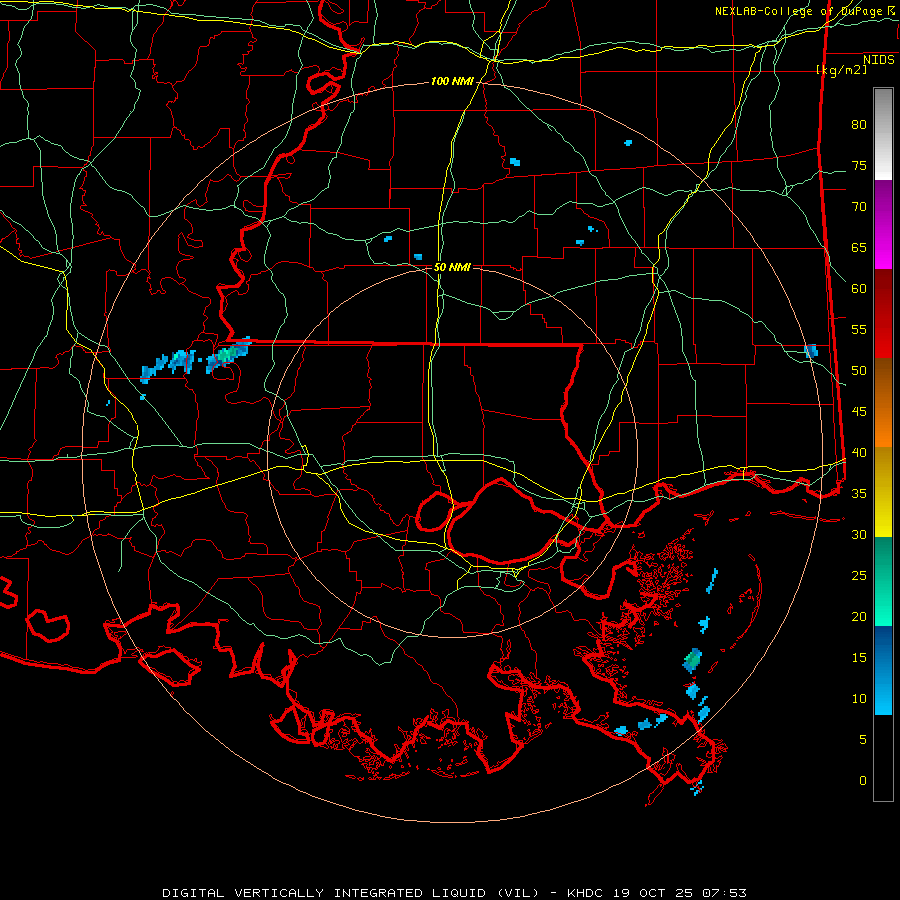Click the 65 value on the scale
This screenshot has height=900, width=900.
859,248
